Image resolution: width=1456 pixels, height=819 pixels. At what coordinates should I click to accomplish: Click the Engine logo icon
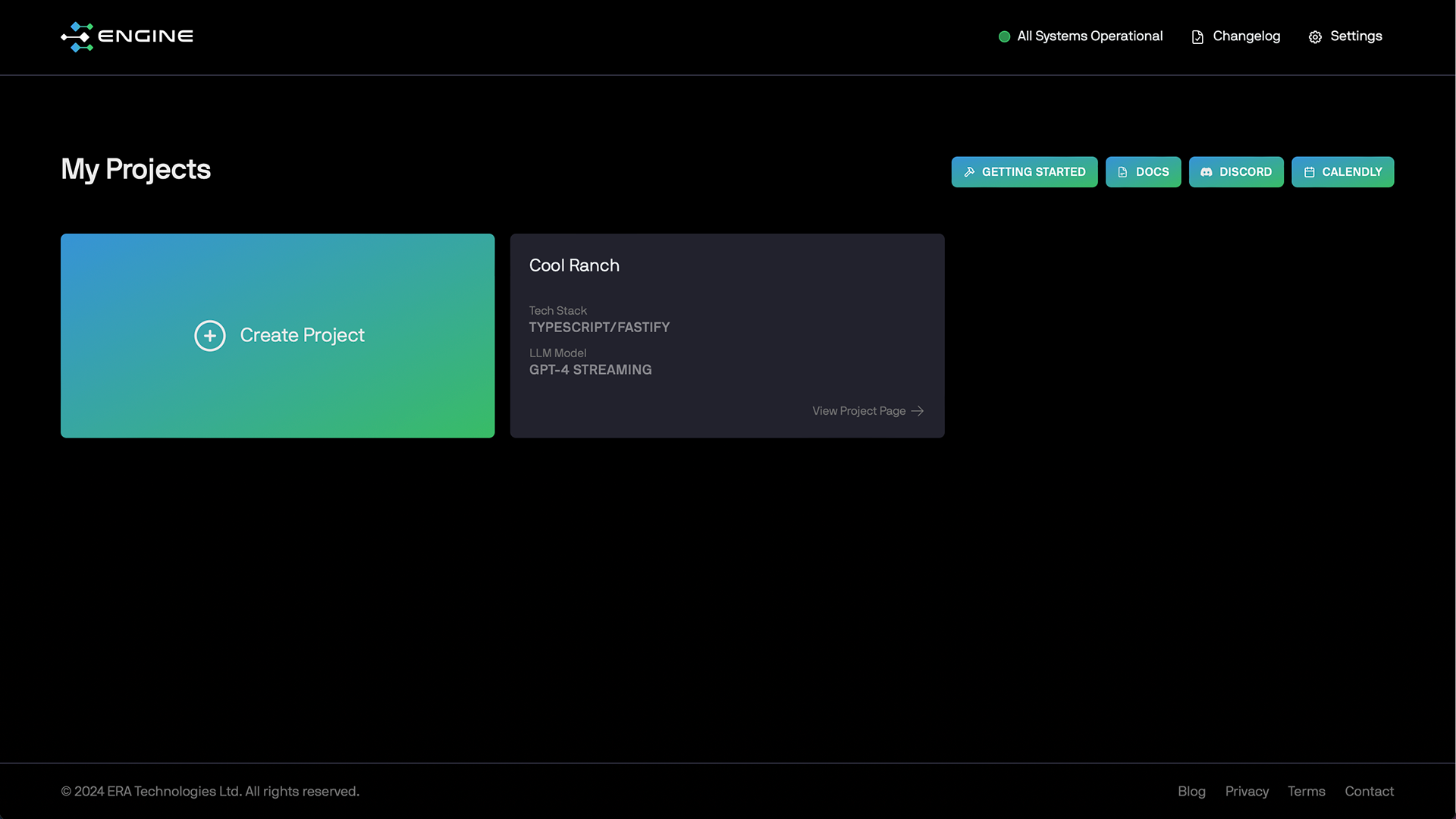(x=77, y=36)
